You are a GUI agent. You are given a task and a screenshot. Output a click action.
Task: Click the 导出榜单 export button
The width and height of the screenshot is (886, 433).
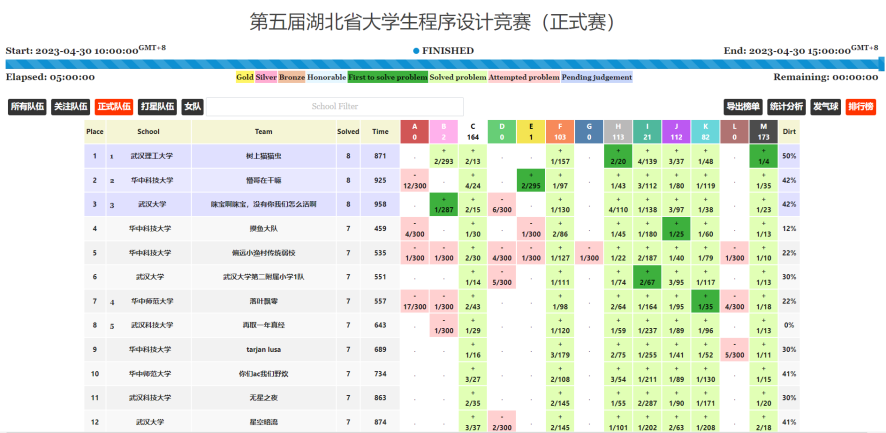[743, 106]
